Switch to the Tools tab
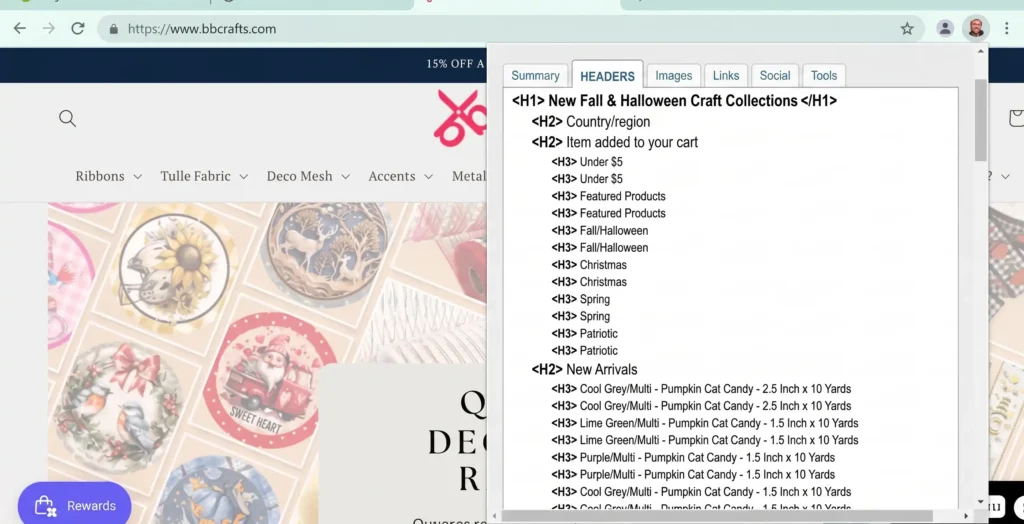 (824, 76)
